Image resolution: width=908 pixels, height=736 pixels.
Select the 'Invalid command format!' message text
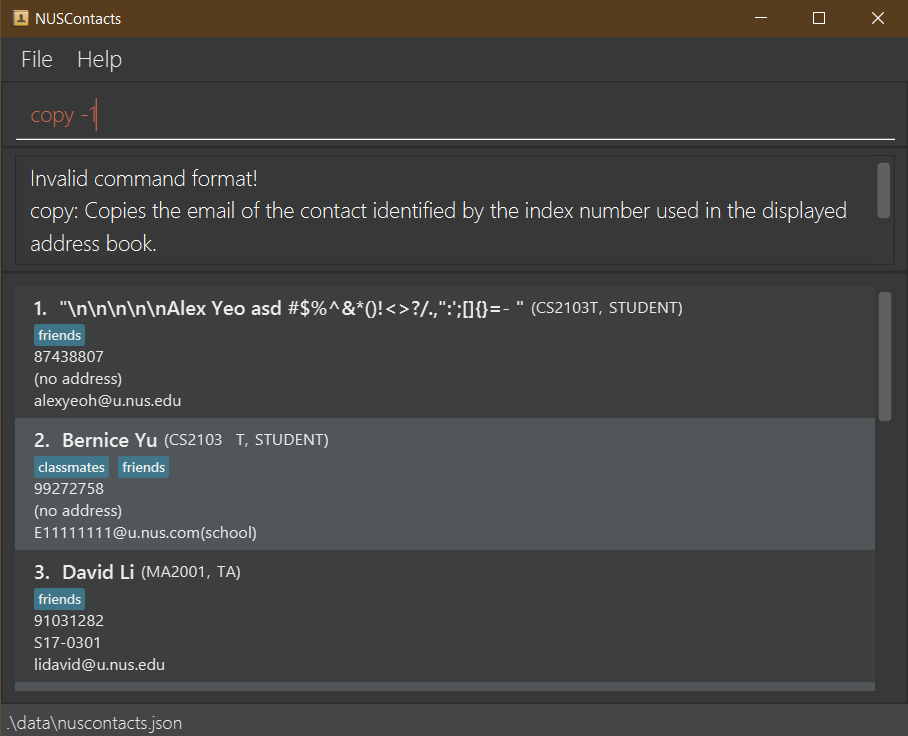(144, 178)
